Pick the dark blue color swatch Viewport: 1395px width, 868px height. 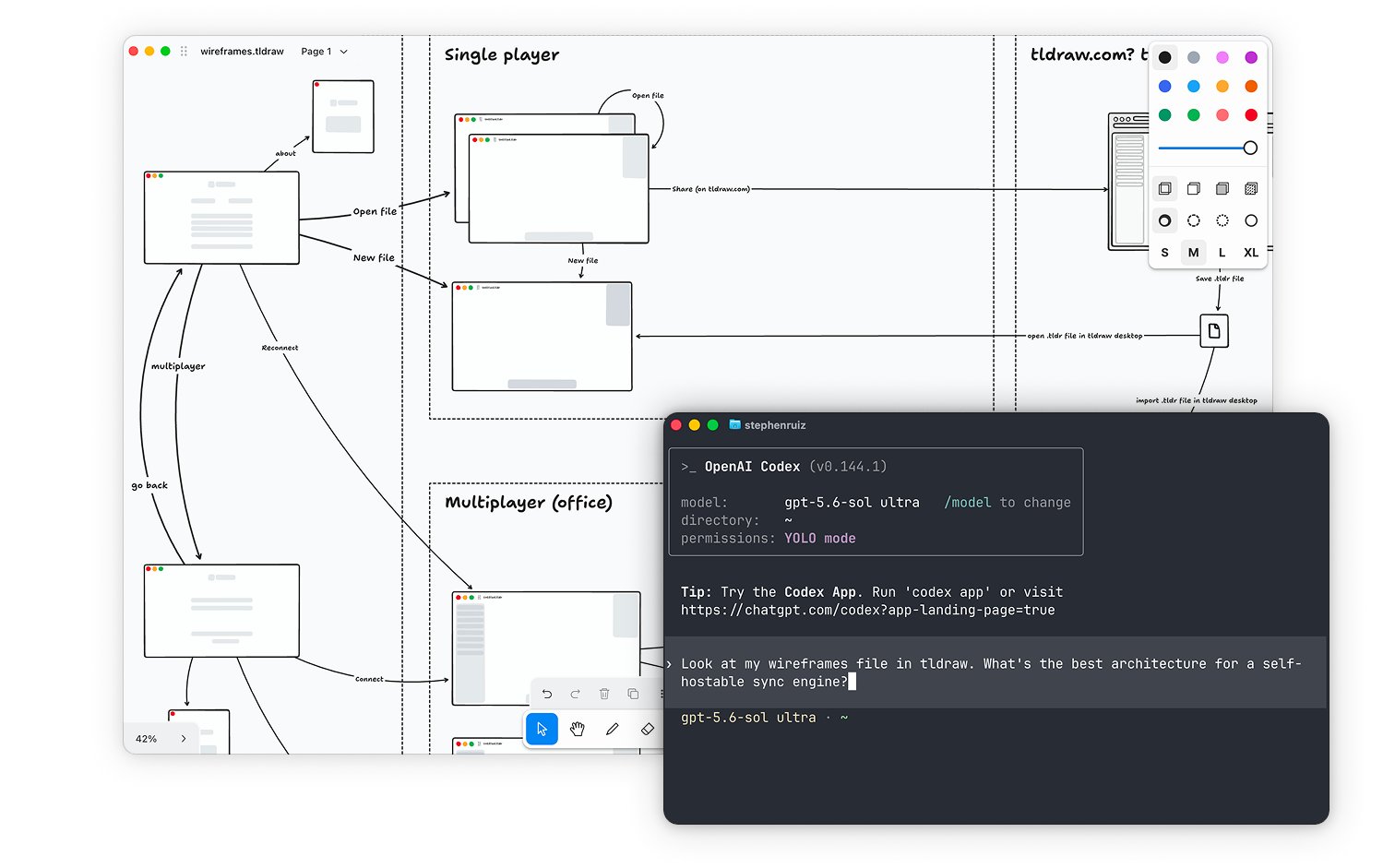[1165, 86]
